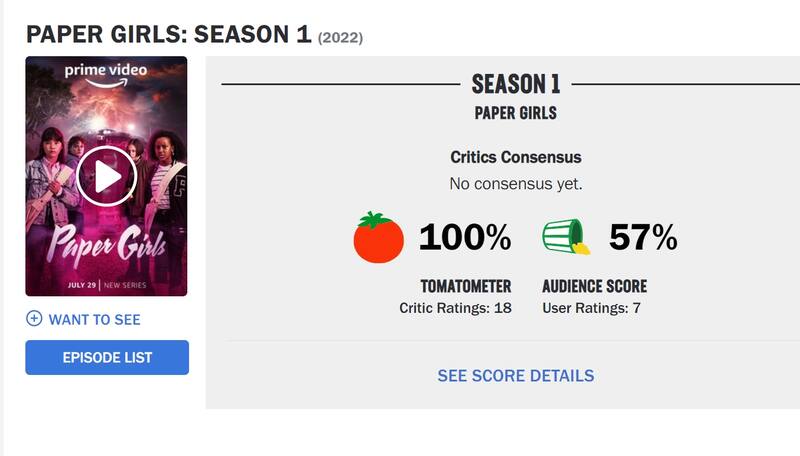800x456 pixels.
Task: Click the 57% audience score
Action: point(643,238)
